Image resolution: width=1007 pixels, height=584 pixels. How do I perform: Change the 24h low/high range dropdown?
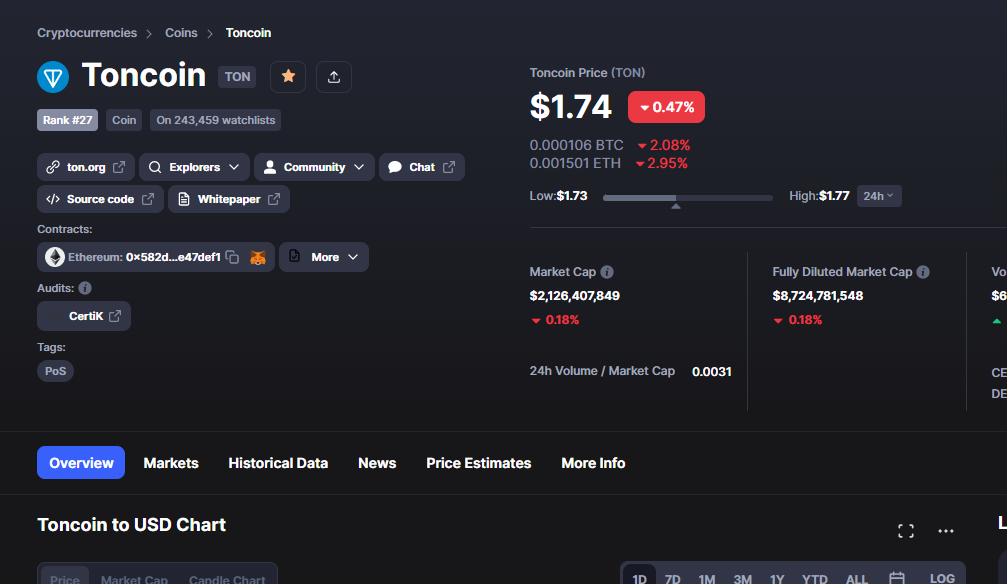[879, 196]
